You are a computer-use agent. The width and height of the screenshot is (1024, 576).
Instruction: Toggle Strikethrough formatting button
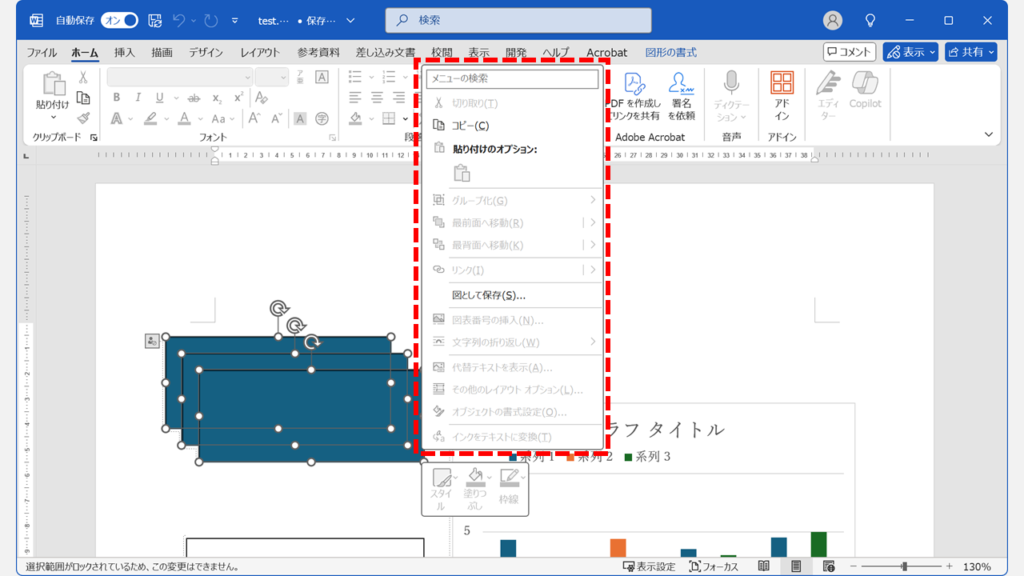[x=194, y=98]
